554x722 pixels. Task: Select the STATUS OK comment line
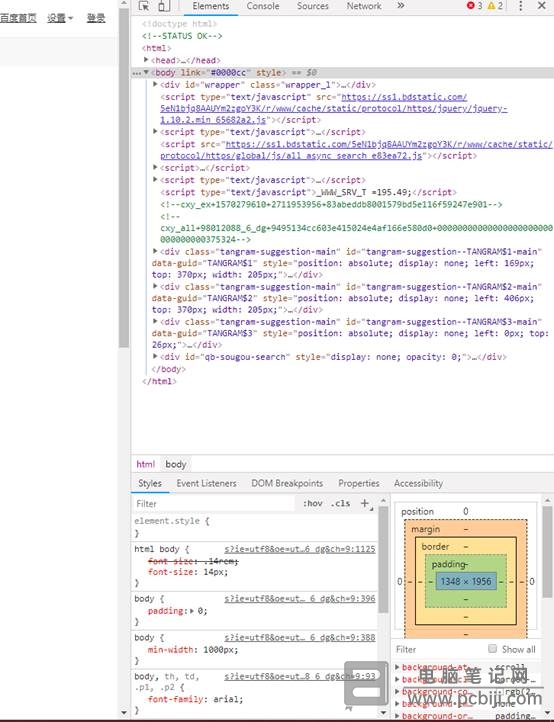(x=182, y=35)
